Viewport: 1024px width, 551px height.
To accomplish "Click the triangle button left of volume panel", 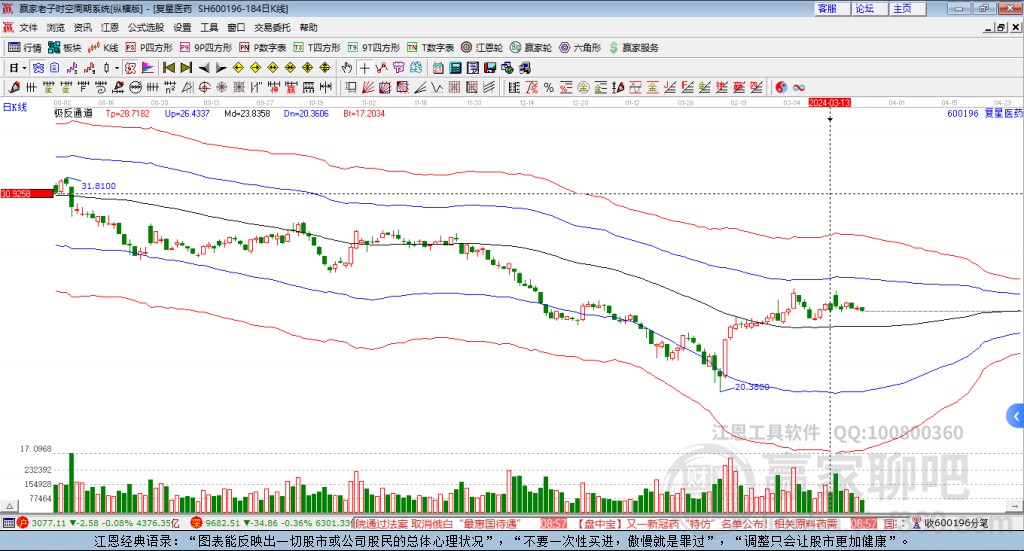I will pyautogui.click(x=9, y=506).
